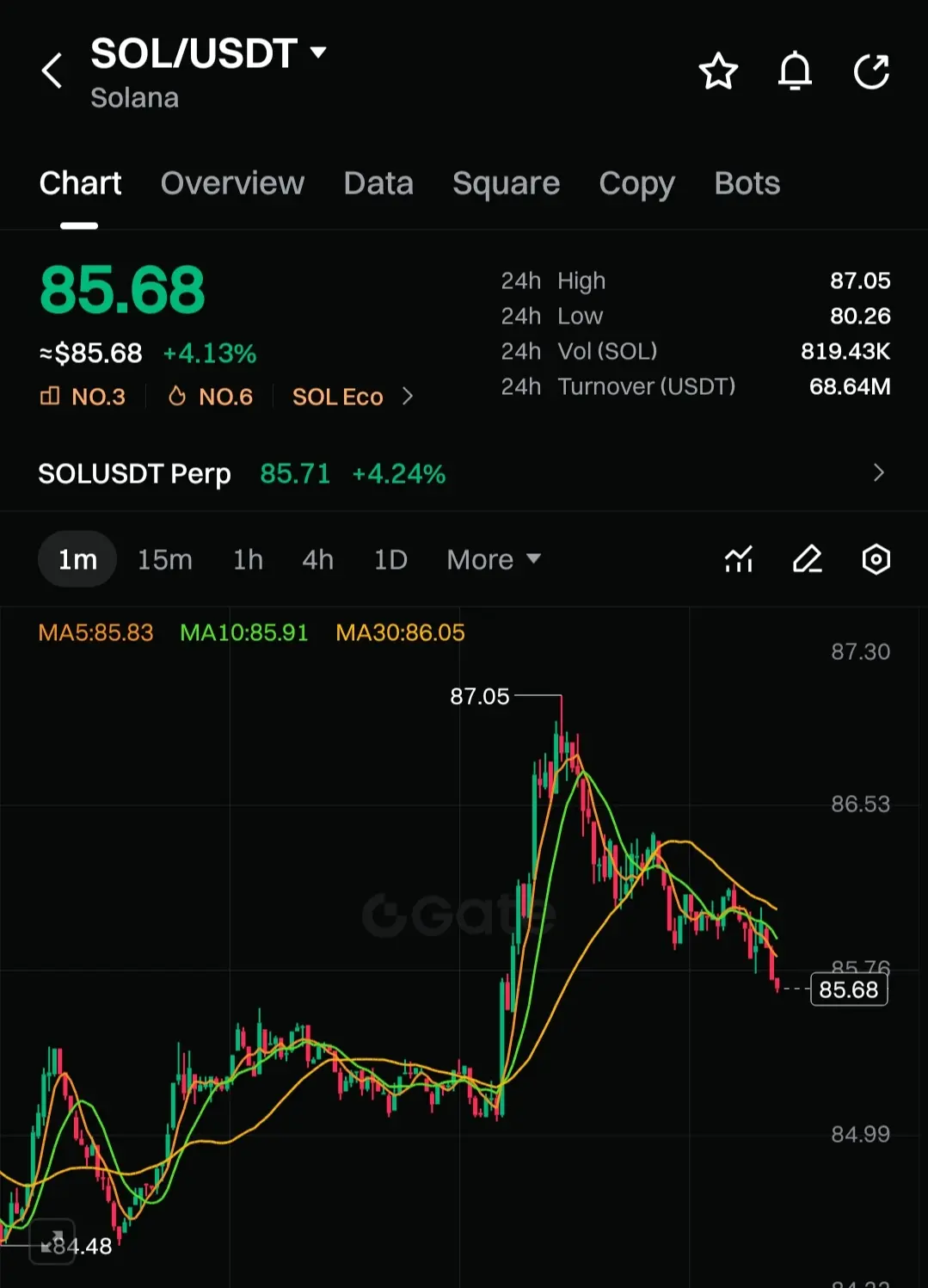Expand the chevron next to SOL Eco
Viewport: 928px width, 1288px height.
(x=408, y=397)
